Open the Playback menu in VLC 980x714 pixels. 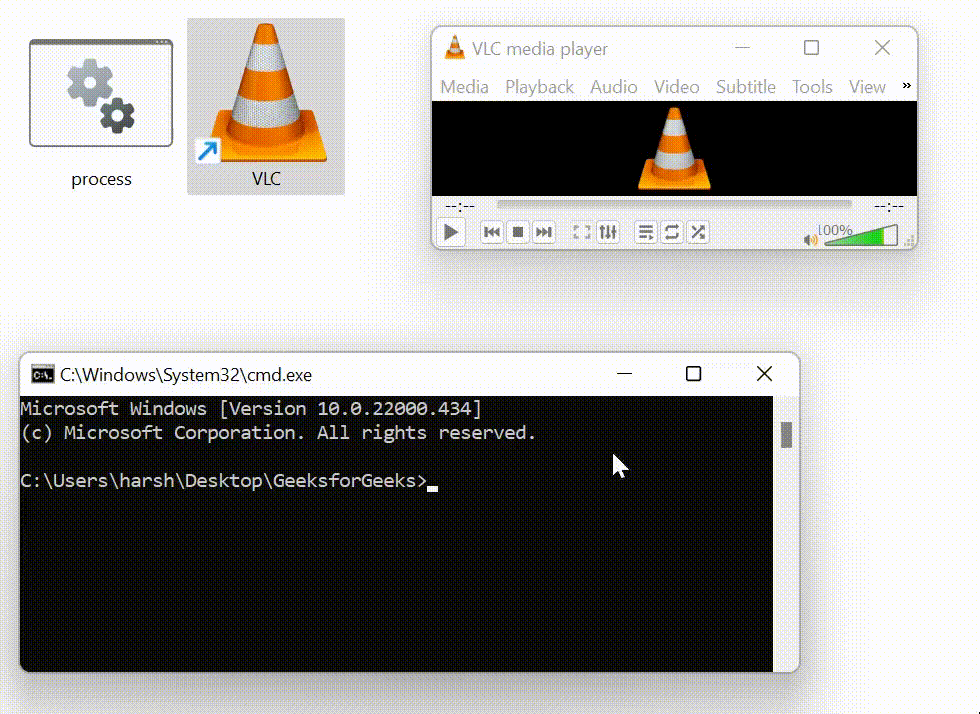pyautogui.click(x=539, y=87)
